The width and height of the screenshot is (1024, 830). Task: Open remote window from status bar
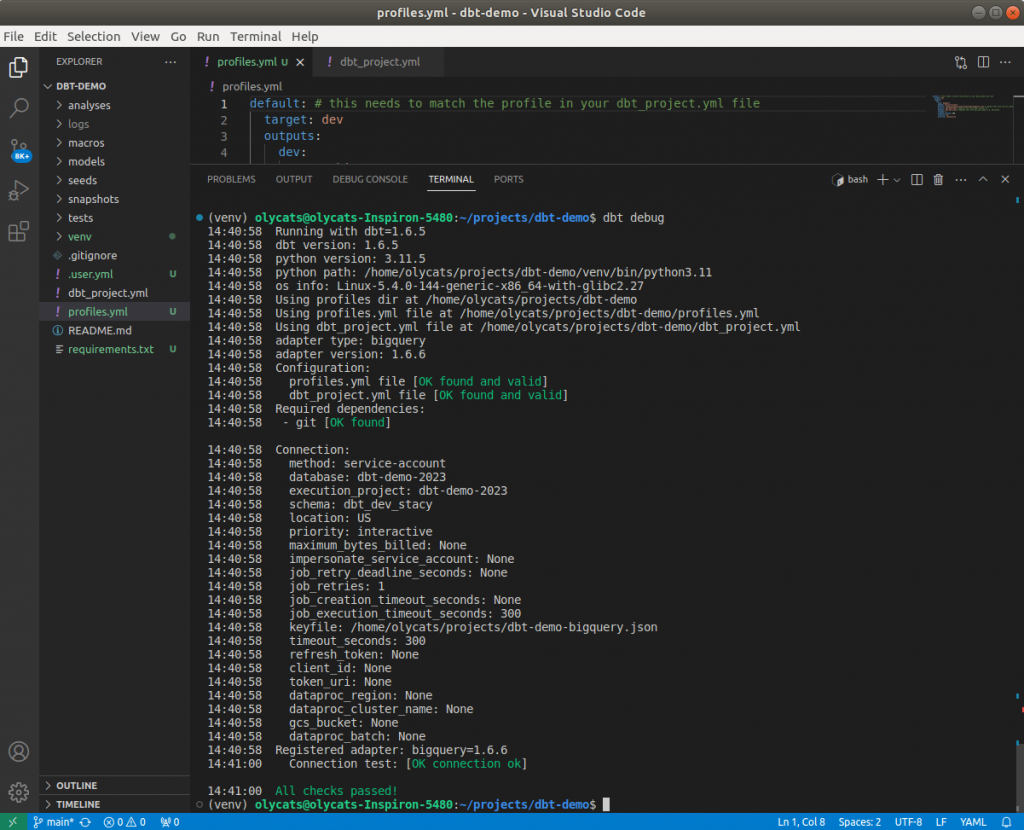(x=13, y=822)
